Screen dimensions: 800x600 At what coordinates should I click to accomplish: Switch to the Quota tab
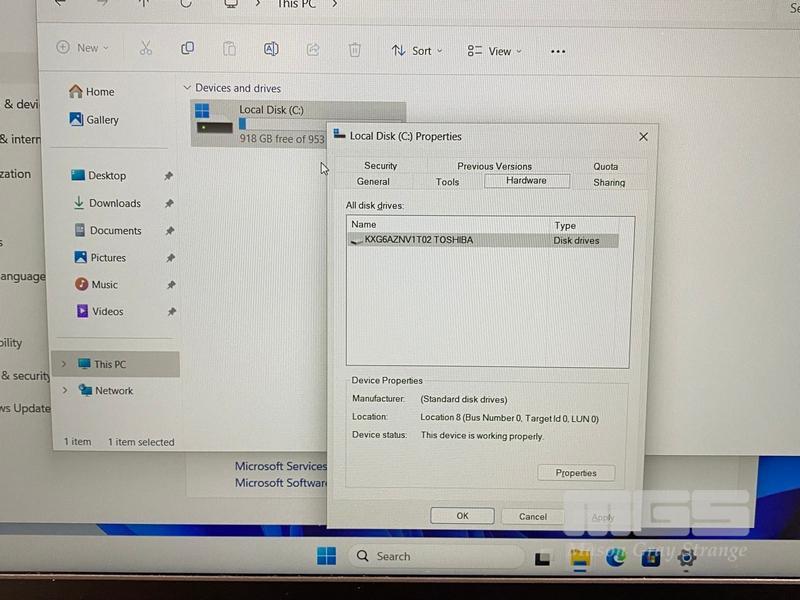click(606, 166)
